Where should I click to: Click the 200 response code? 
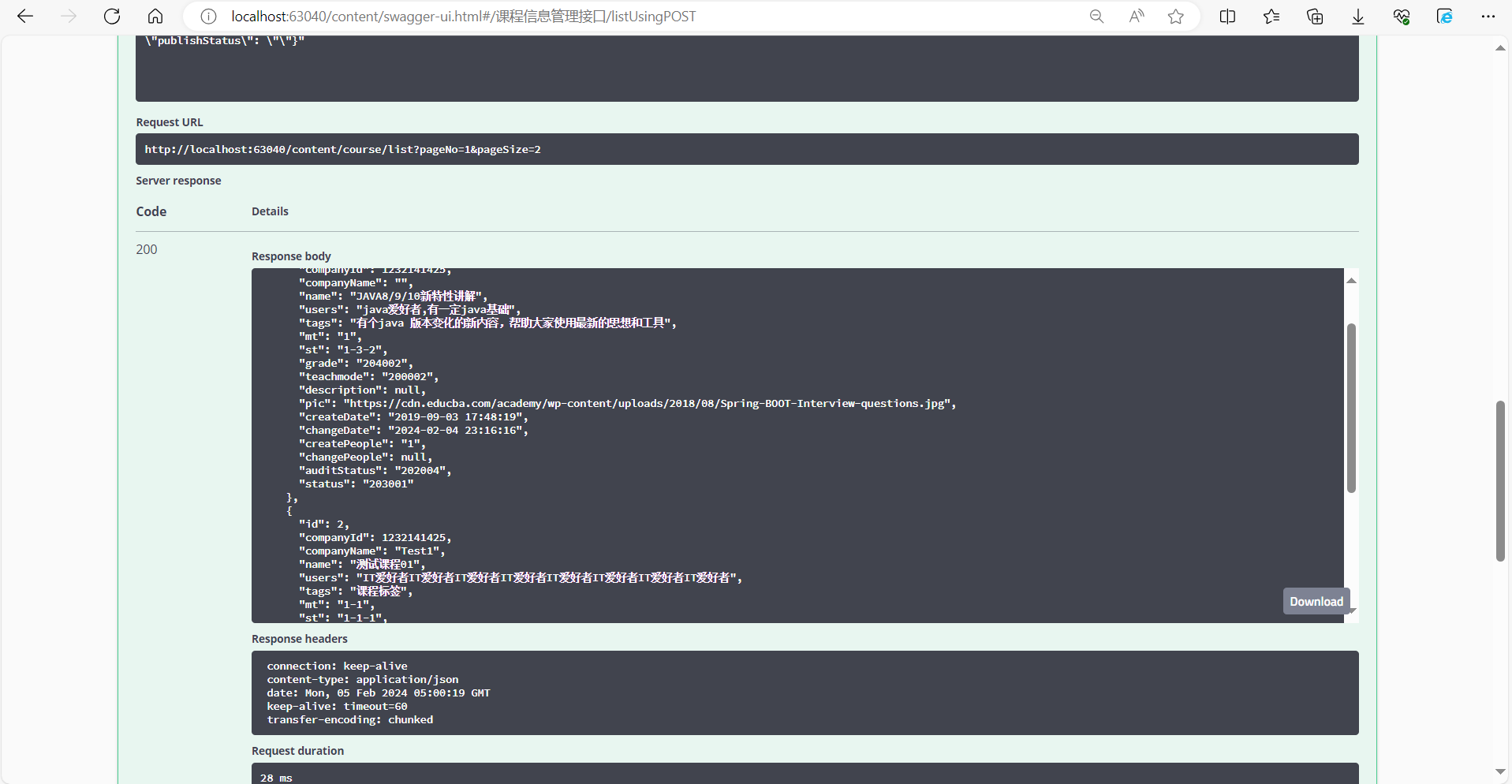pyautogui.click(x=147, y=249)
